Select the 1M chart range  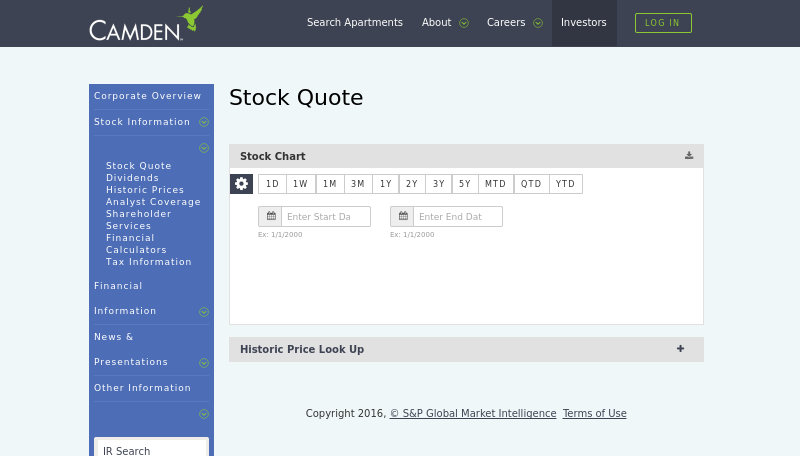[x=330, y=184]
